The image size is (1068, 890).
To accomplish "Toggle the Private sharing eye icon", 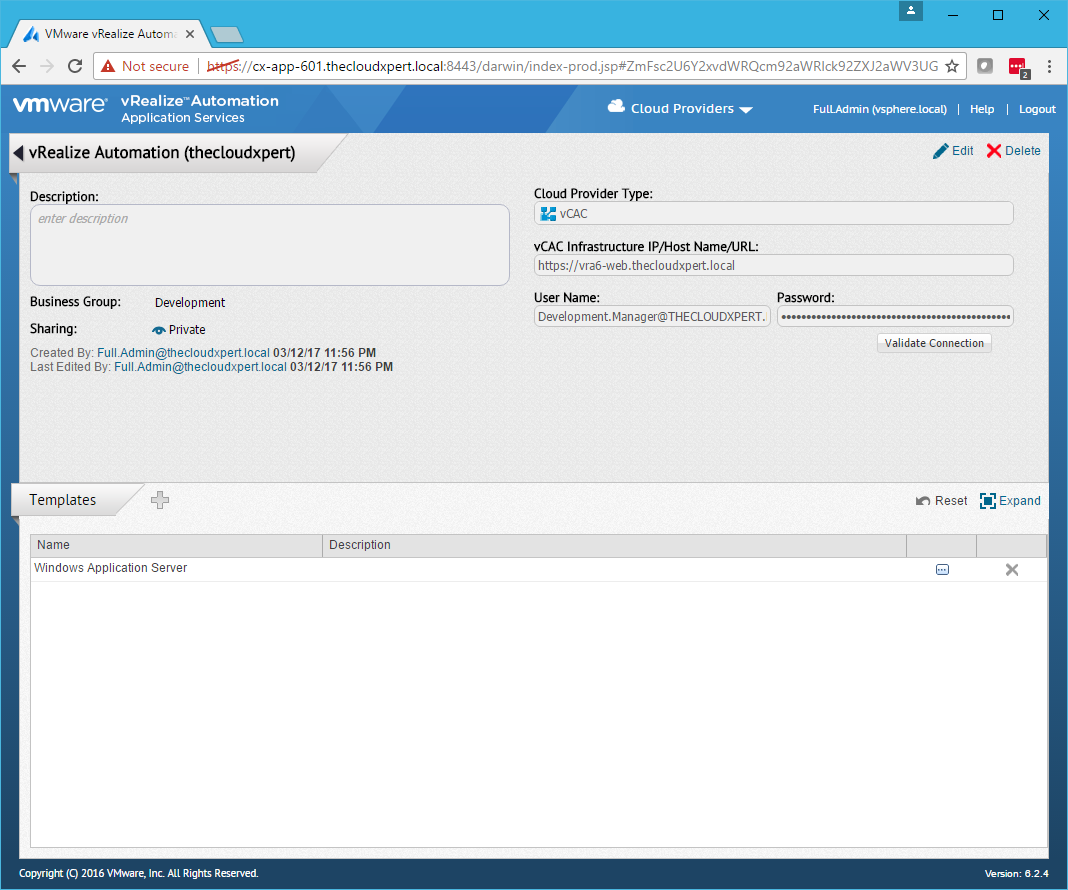I will pyautogui.click(x=158, y=330).
